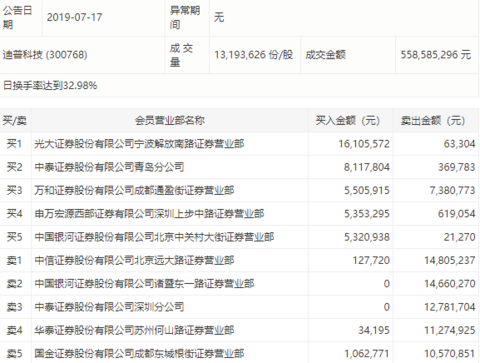
Task: Select 光大证券宁波解放南路证券营业部 row name
Action: point(139,144)
